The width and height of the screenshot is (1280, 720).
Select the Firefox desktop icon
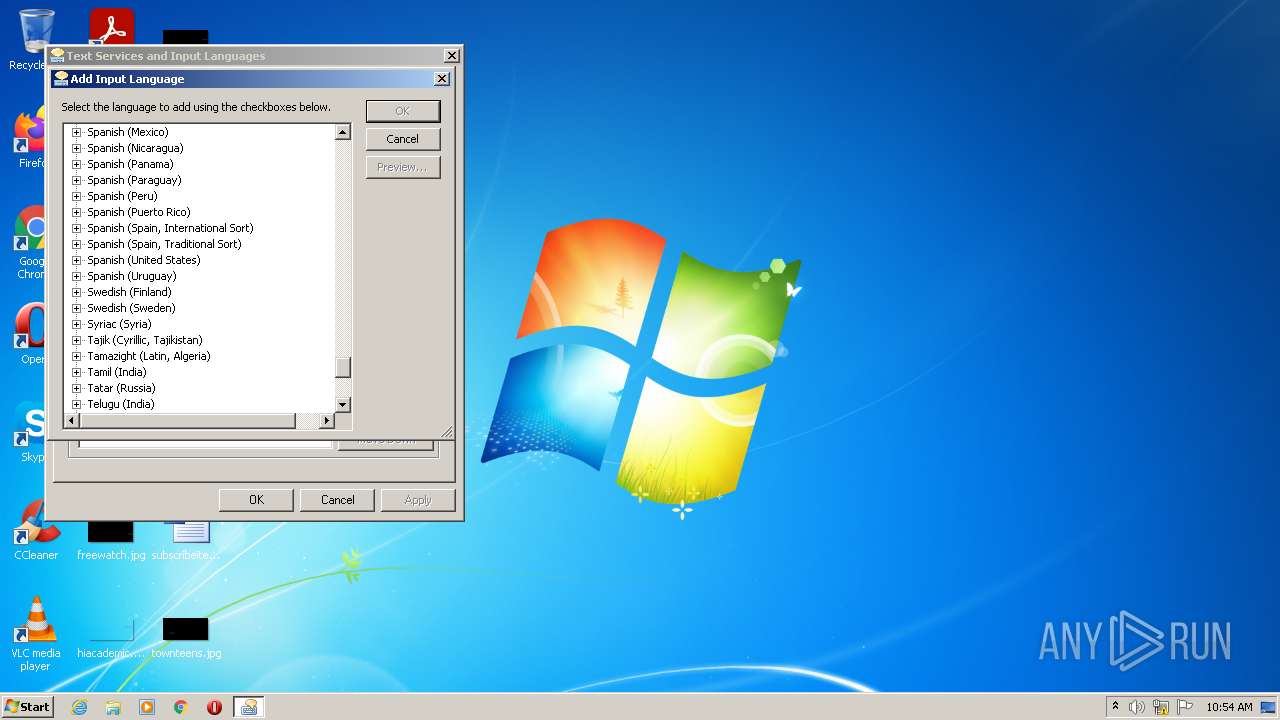[x=30, y=138]
